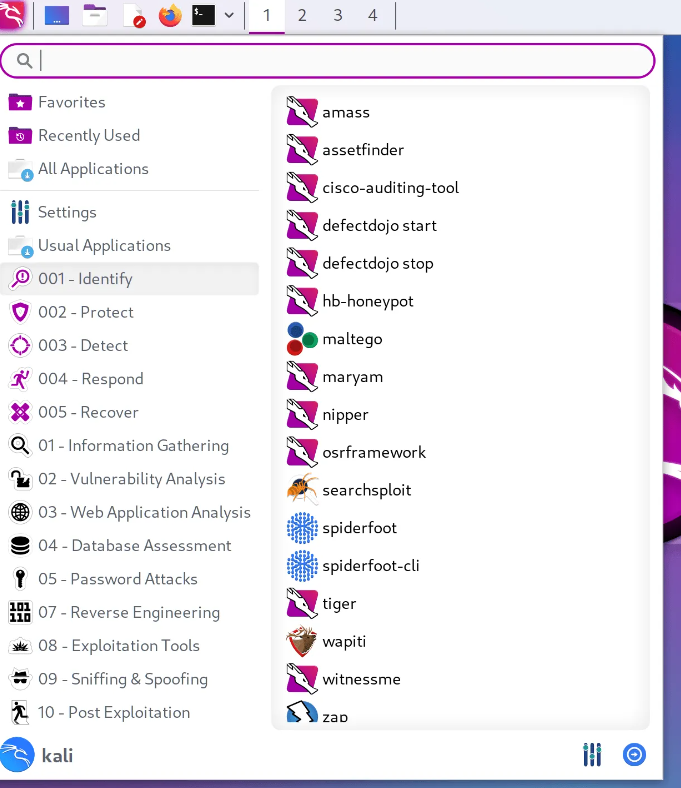Viewport: 681px width, 788px height.
Task: Switch to workspace 2
Action: coord(302,16)
